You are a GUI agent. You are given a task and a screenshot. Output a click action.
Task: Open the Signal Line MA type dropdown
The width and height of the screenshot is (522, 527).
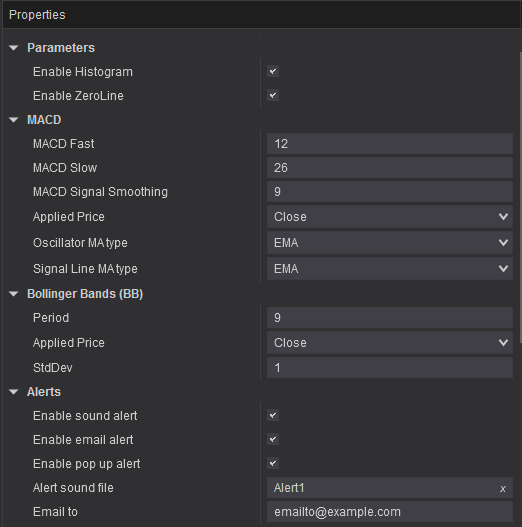[390, 269]
